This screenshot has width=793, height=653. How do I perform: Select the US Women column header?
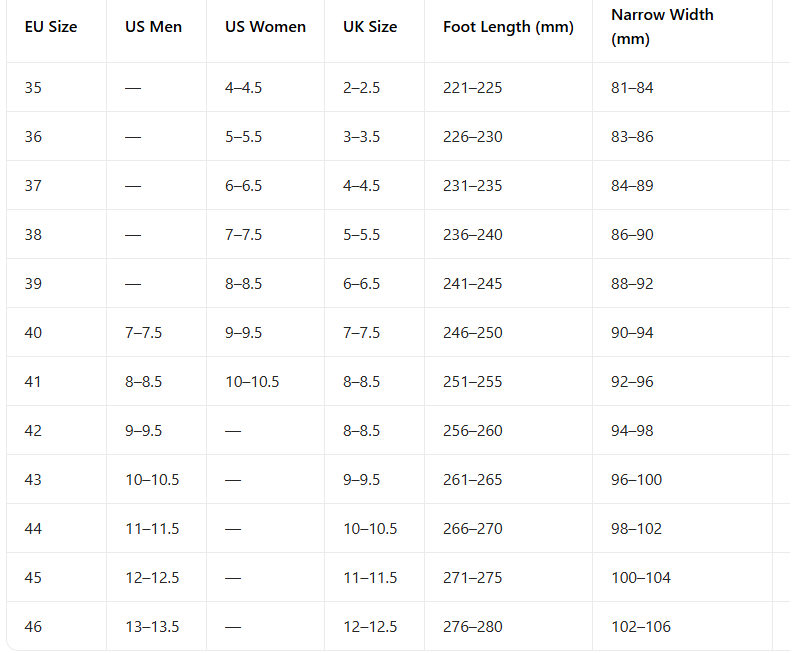(265, 27)
